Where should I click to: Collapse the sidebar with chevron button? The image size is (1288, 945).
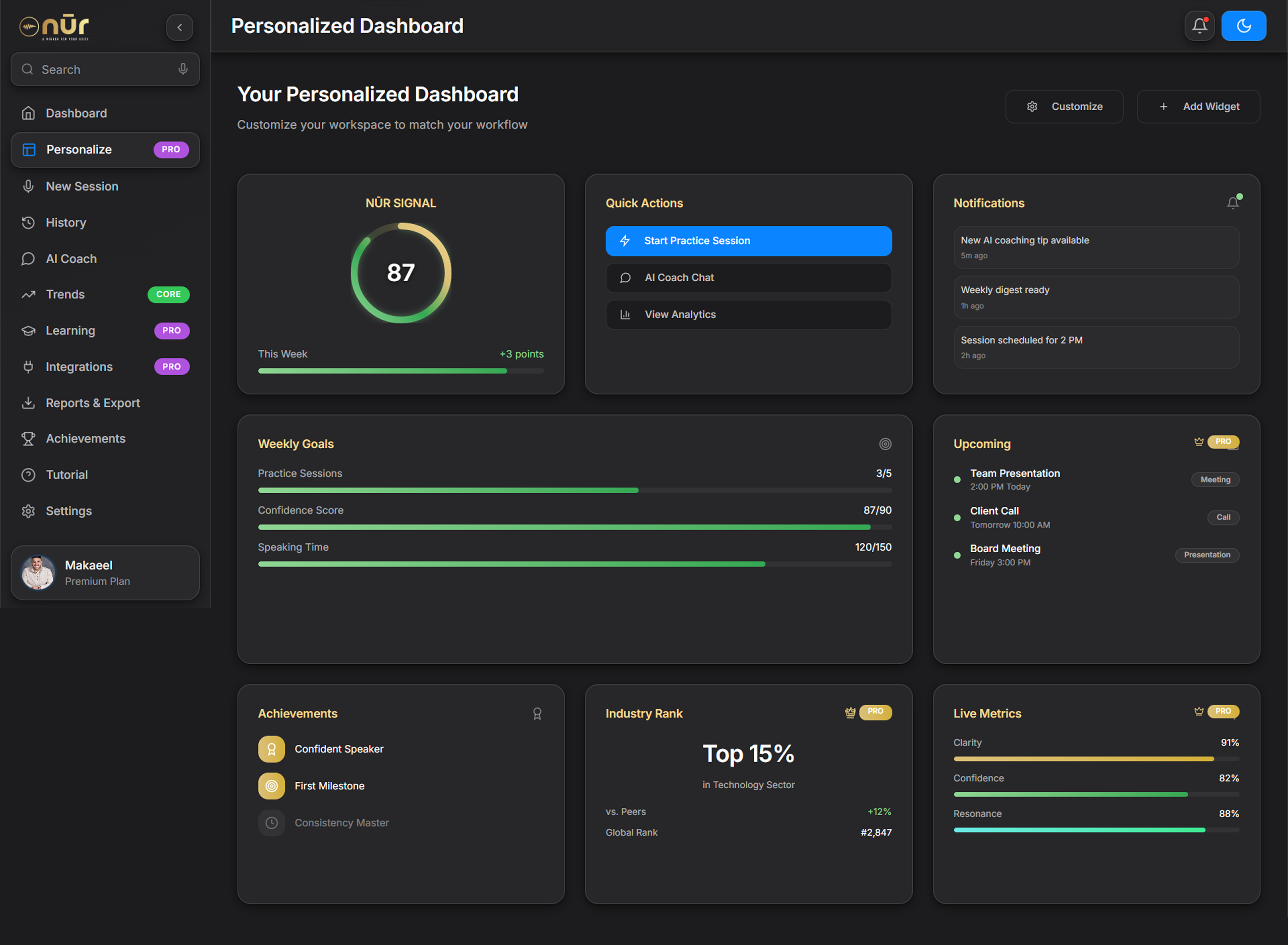tap(180, 27)
